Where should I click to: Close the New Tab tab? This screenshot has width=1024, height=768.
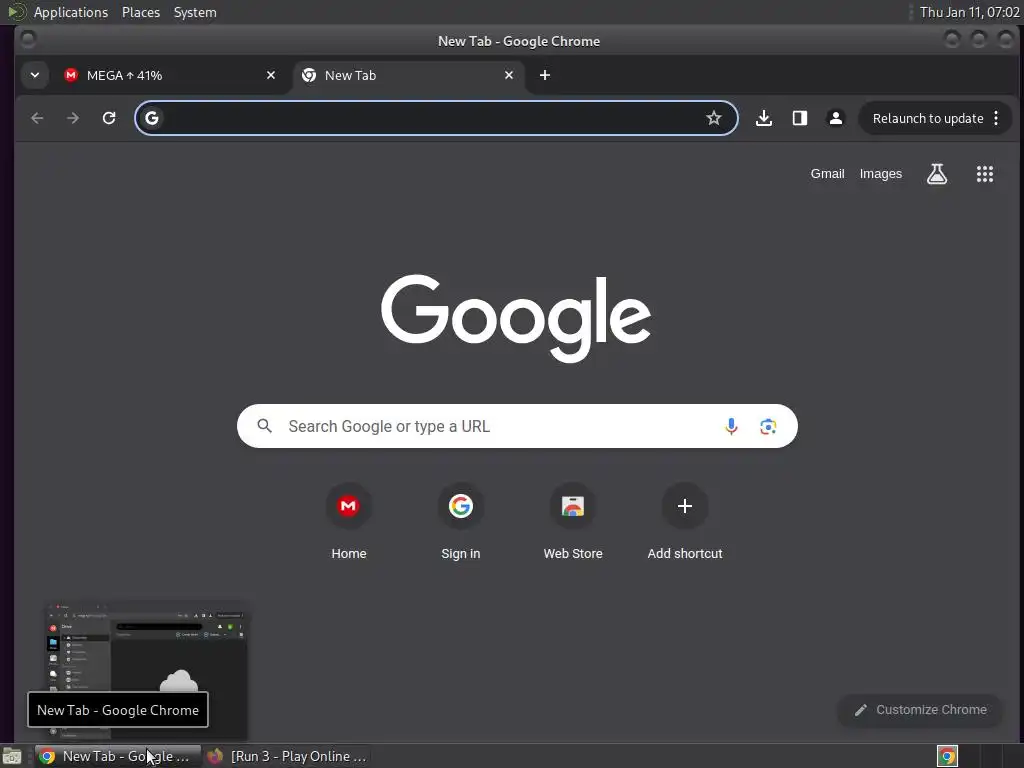(x=509, y=75)
